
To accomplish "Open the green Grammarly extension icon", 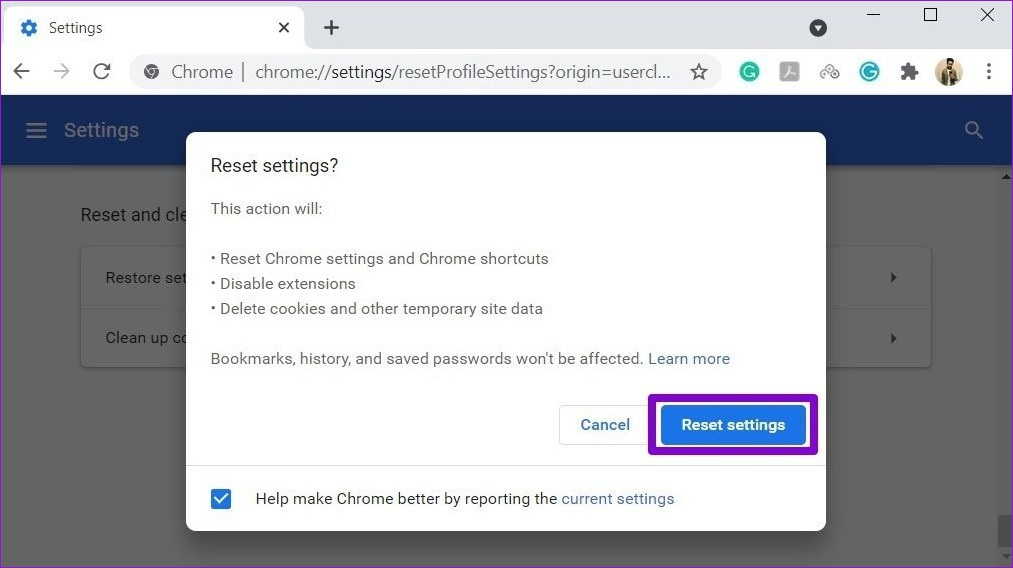I will click(x=749, y=72).
